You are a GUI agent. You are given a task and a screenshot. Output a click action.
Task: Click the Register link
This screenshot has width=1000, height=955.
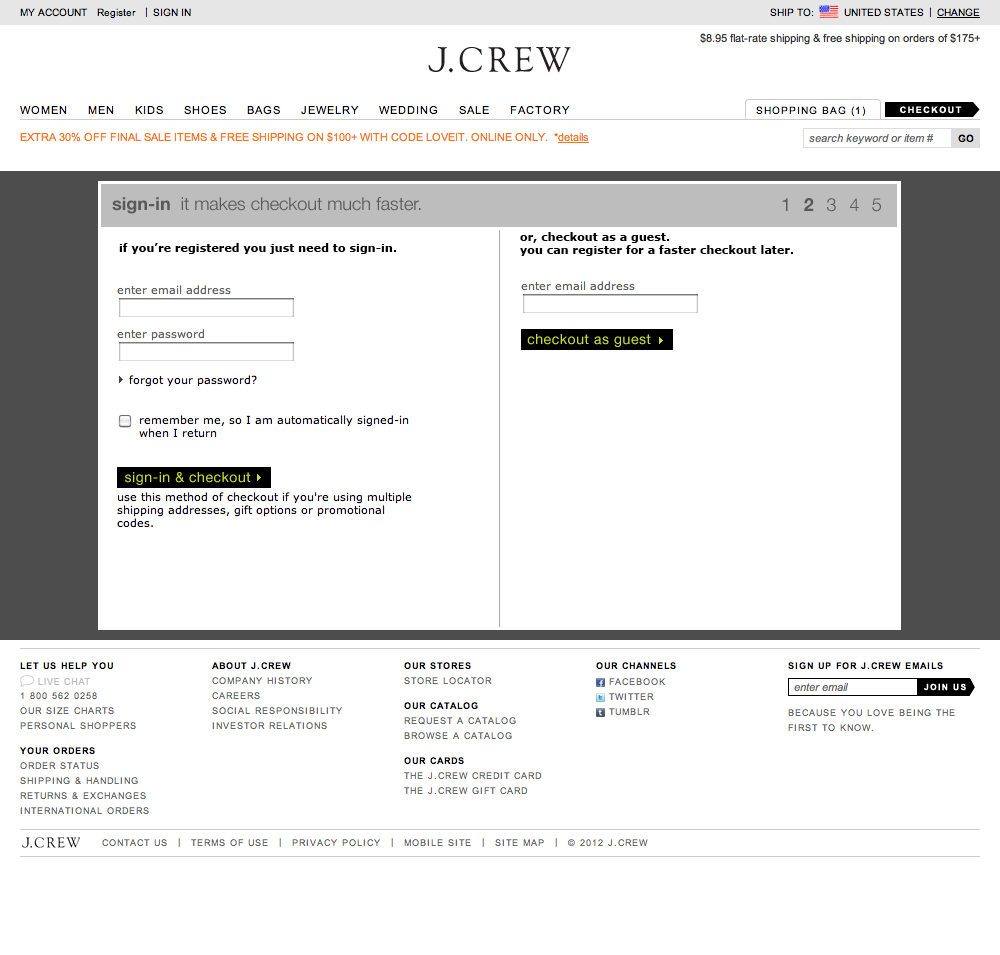click(x=116, y=12)
